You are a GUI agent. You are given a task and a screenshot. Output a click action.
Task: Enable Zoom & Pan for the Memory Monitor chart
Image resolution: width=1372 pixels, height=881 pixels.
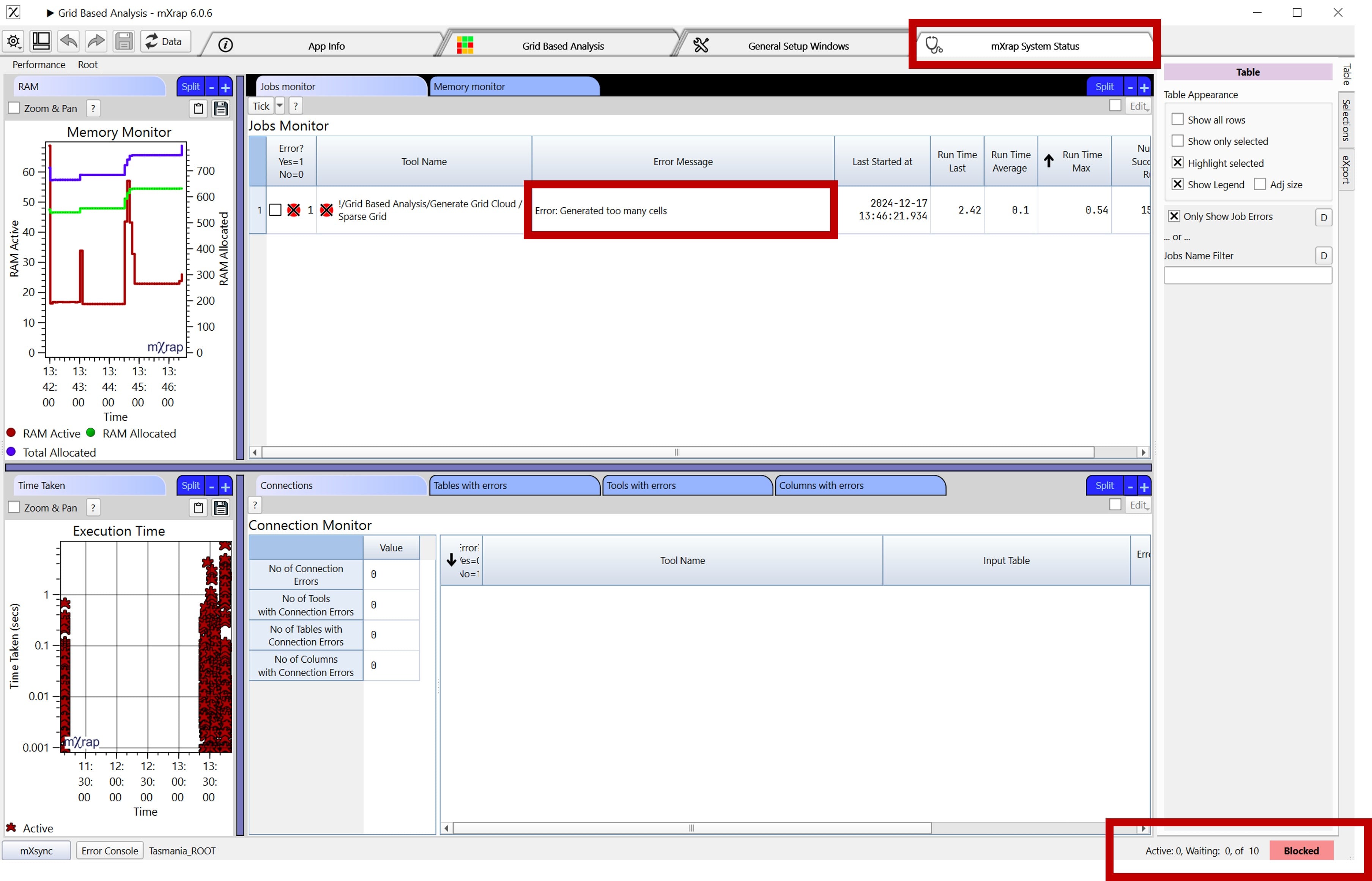coord(14,107)
